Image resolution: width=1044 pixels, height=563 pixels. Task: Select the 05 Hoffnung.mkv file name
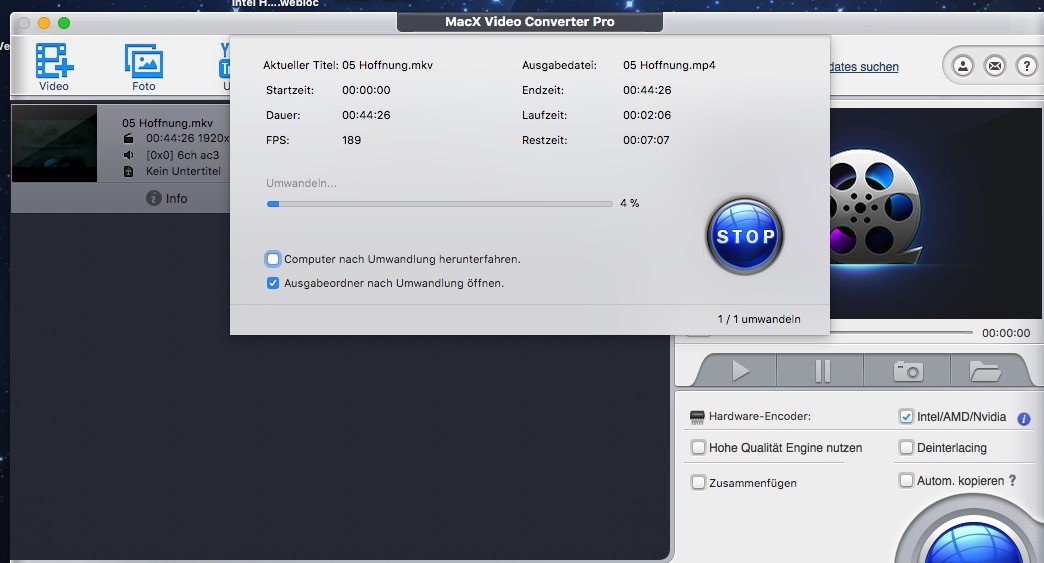pyautogui.click(x=167, y=123)
